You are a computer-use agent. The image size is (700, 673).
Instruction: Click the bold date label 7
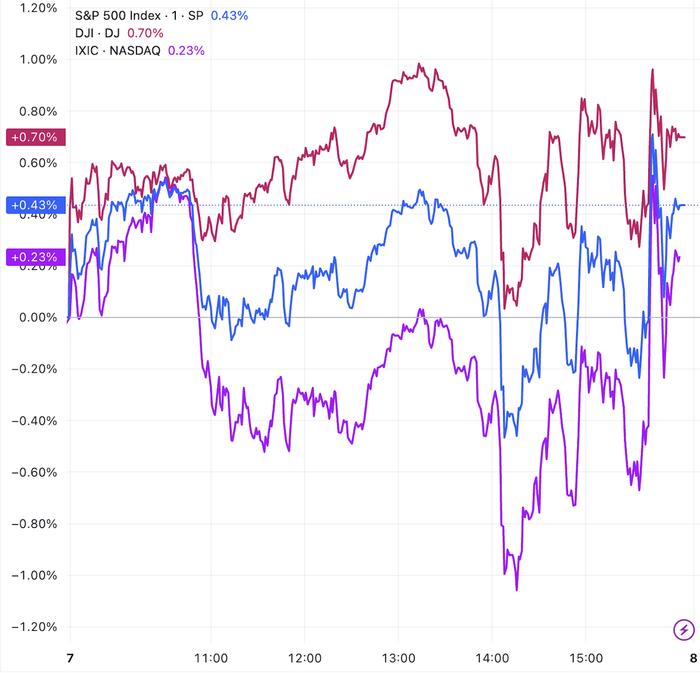[x=68, y=658]
